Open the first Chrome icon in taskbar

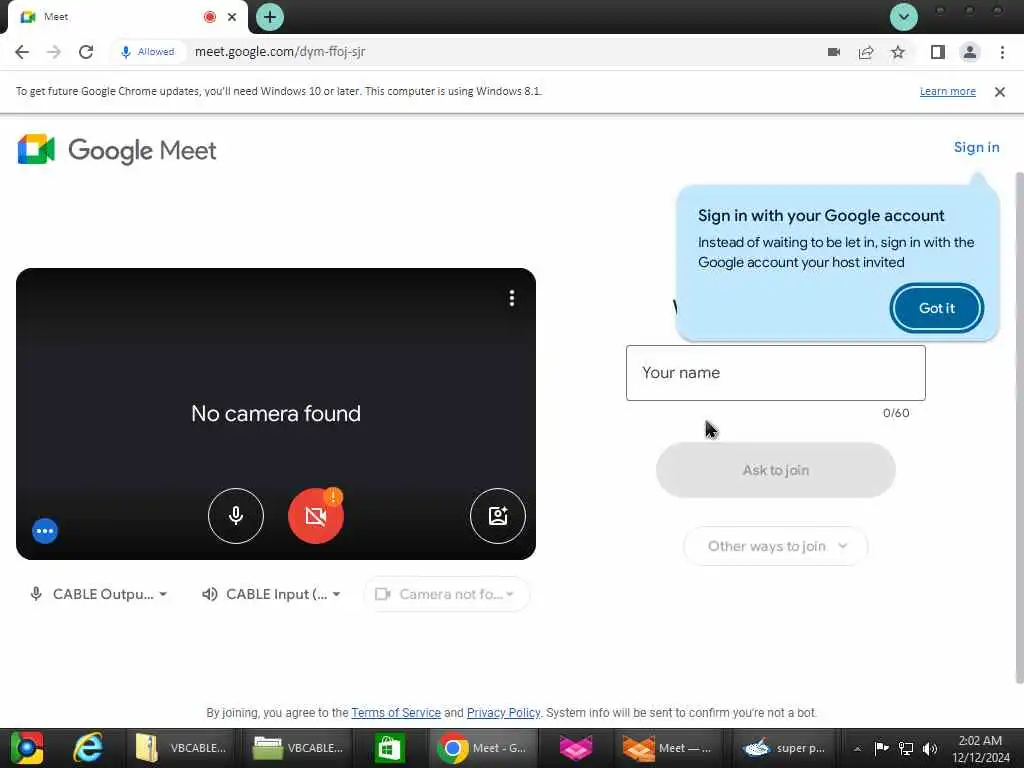(27, 748)
